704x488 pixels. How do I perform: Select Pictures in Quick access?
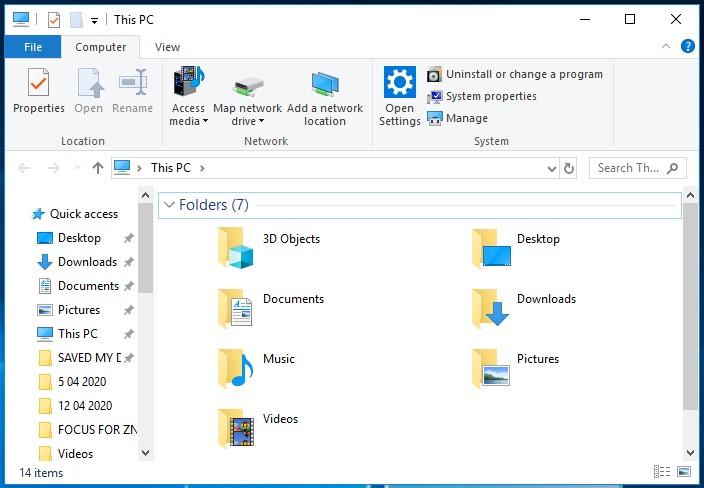click(x=68, y=310)
